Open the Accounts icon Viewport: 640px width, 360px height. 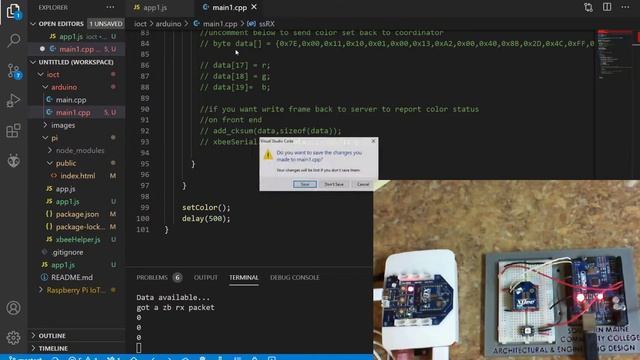[13, 307]
